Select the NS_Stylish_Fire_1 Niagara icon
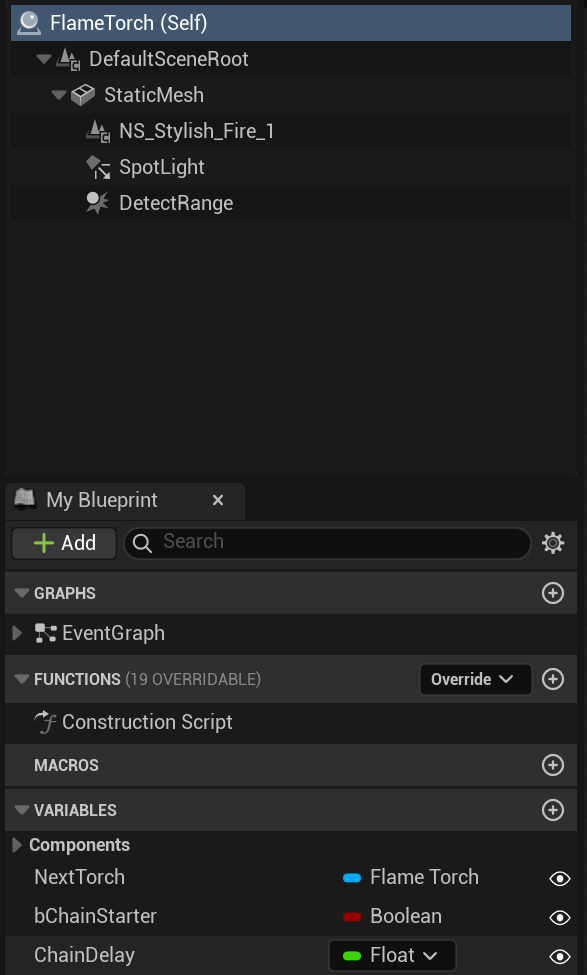Image resolution: width=587 pixels, height=975 pixels. [98, 131]
